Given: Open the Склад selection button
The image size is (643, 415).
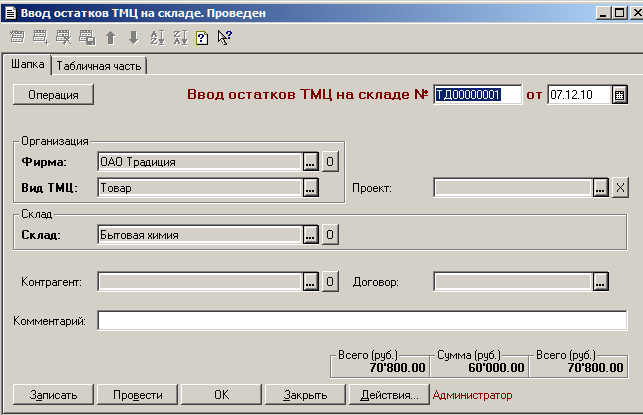Looking at the screenshot, I should tap(310, 235).
